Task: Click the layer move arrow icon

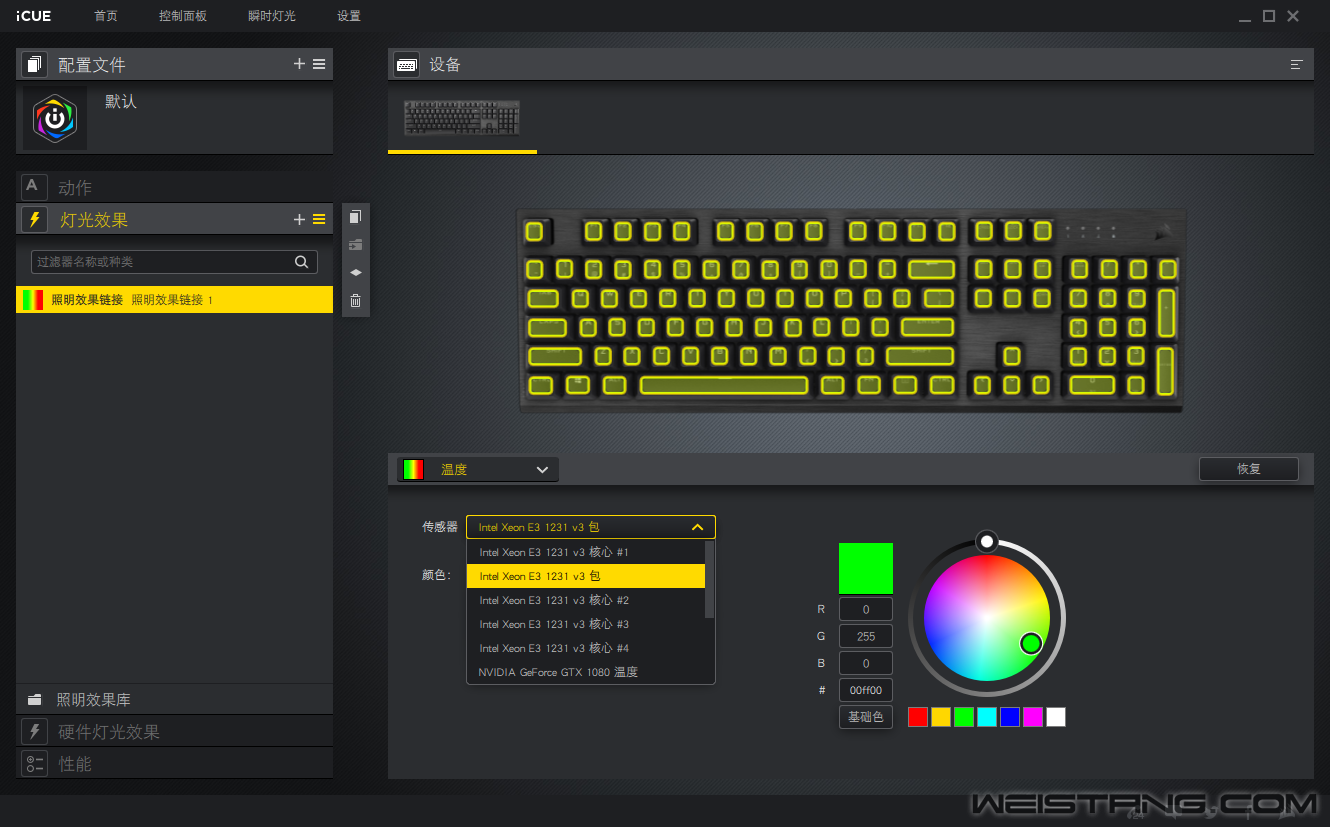Action: click(355, 272)
